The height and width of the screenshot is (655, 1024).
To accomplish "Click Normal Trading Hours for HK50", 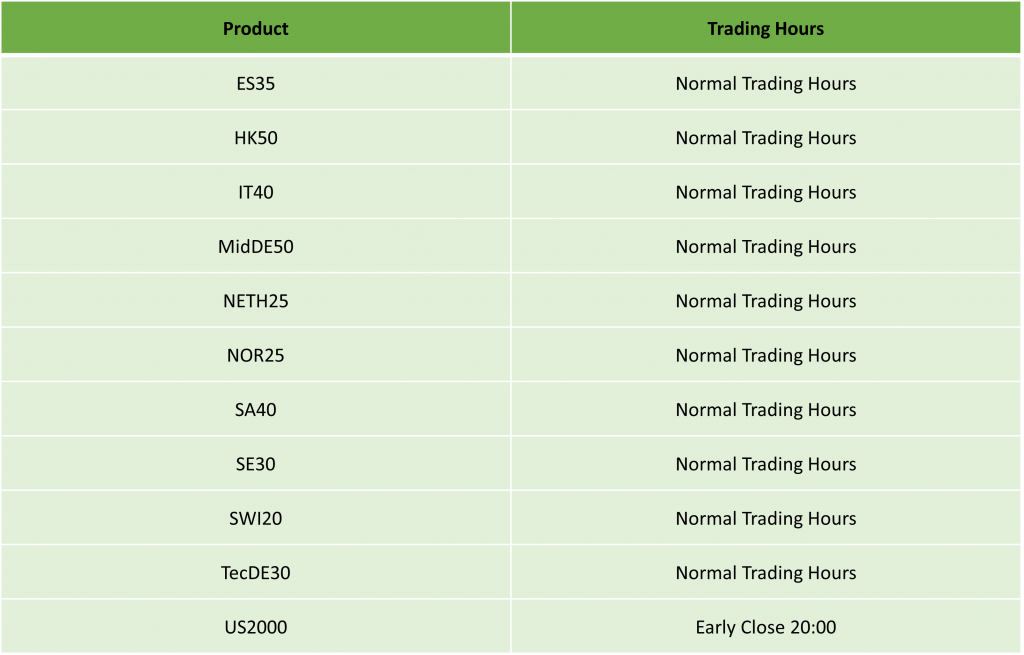I will click(765, 138).
